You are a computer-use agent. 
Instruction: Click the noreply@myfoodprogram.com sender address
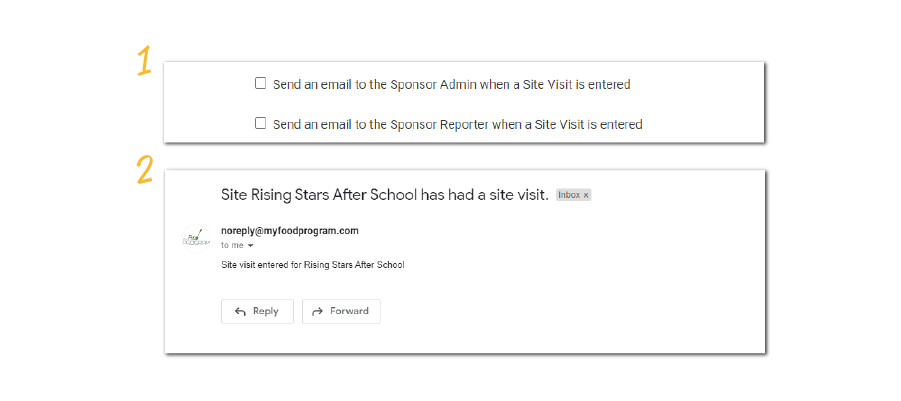tap(289, 231)
